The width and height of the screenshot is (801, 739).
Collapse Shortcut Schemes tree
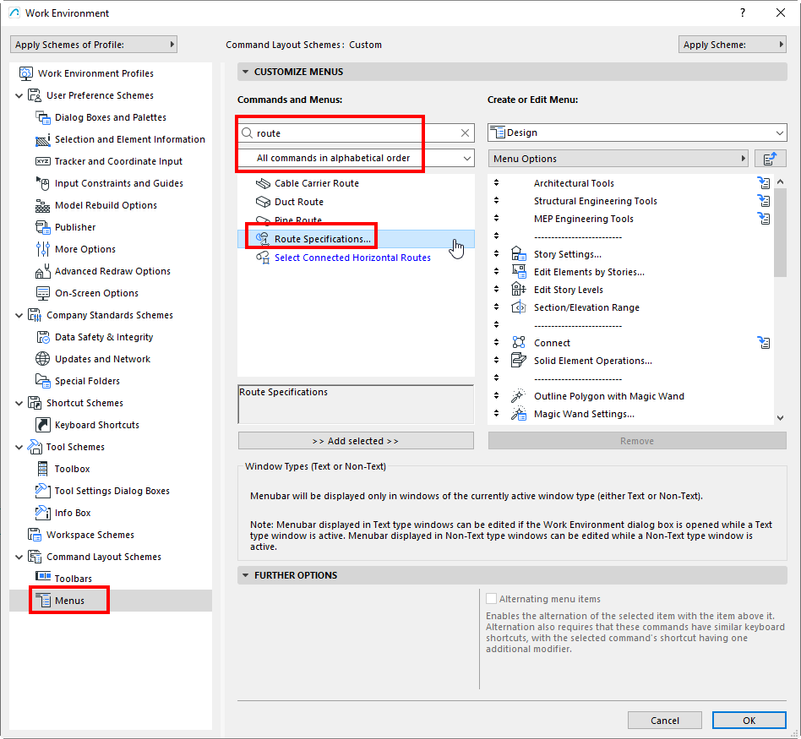tap(19, 403)
